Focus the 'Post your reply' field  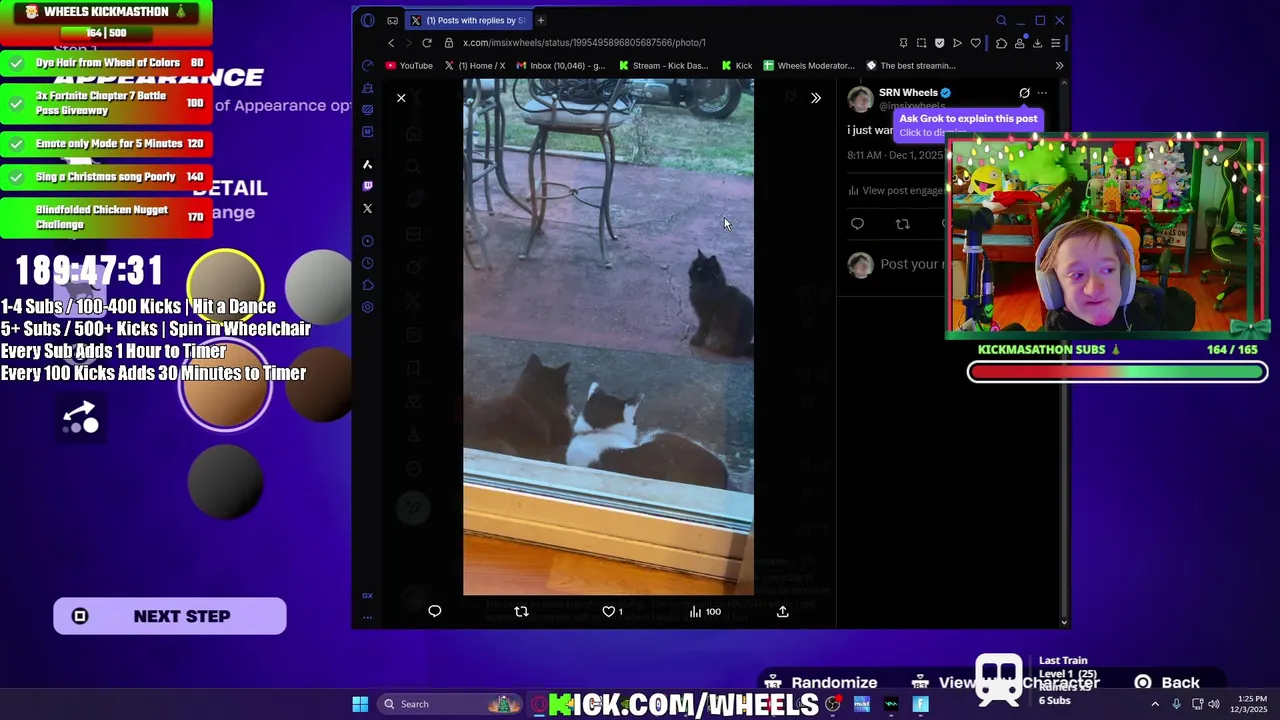pyautogui.click(x=910, y=264)
